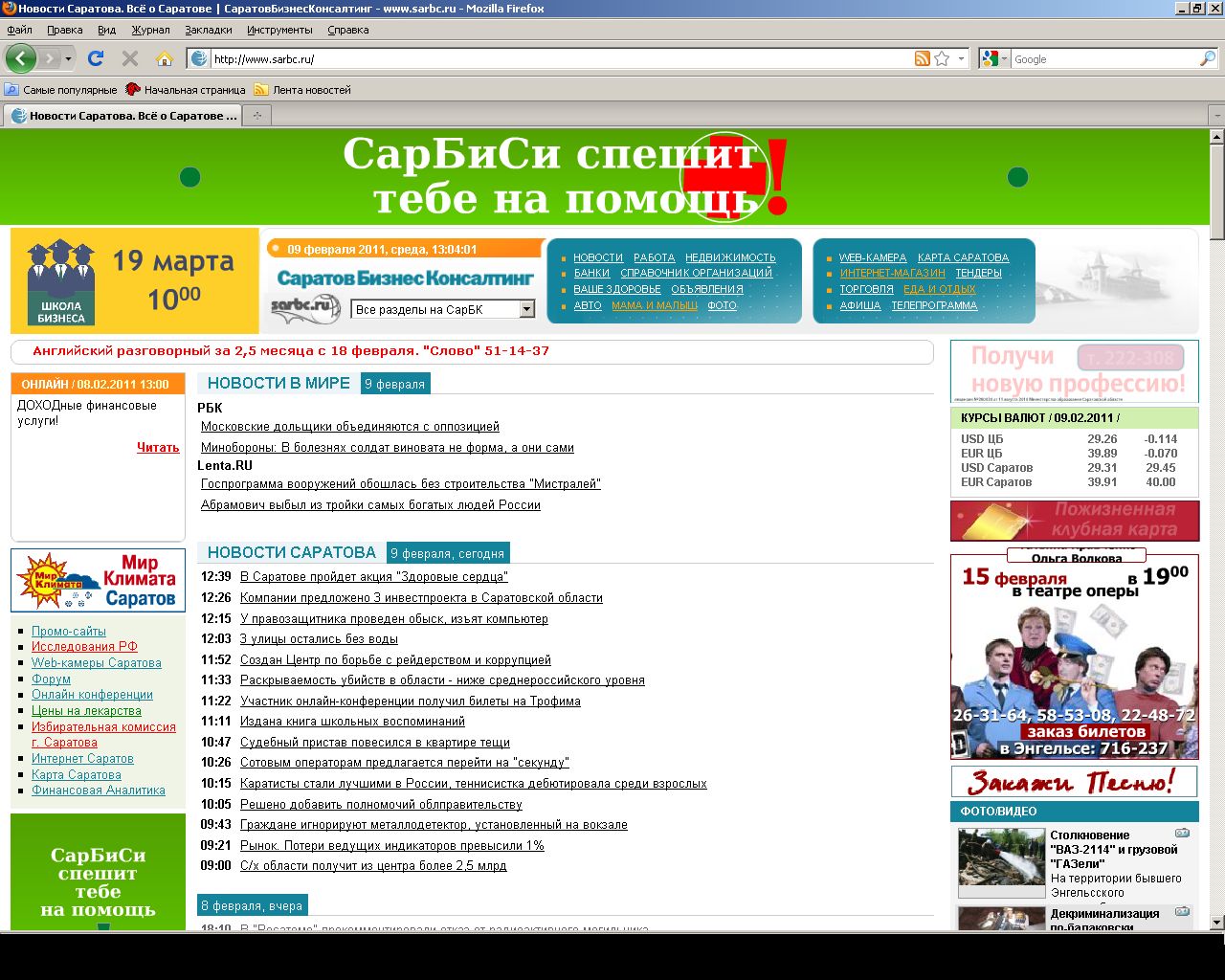The image size is (1225, 980).
Task: Open the 'Web-камеры Саратова' sidebar link
Action: coord(97,662)
